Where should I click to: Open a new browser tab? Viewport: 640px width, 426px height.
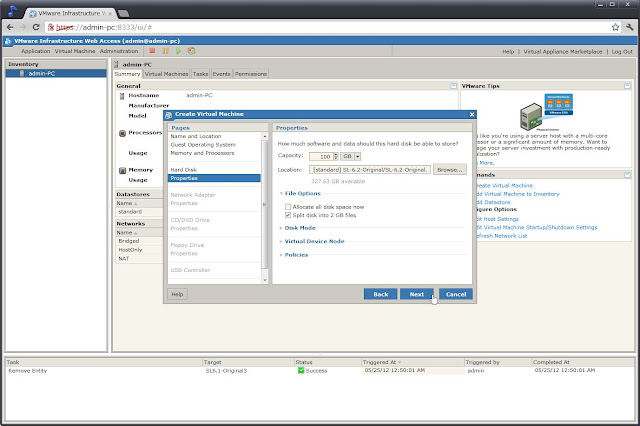tap(123, 13)
